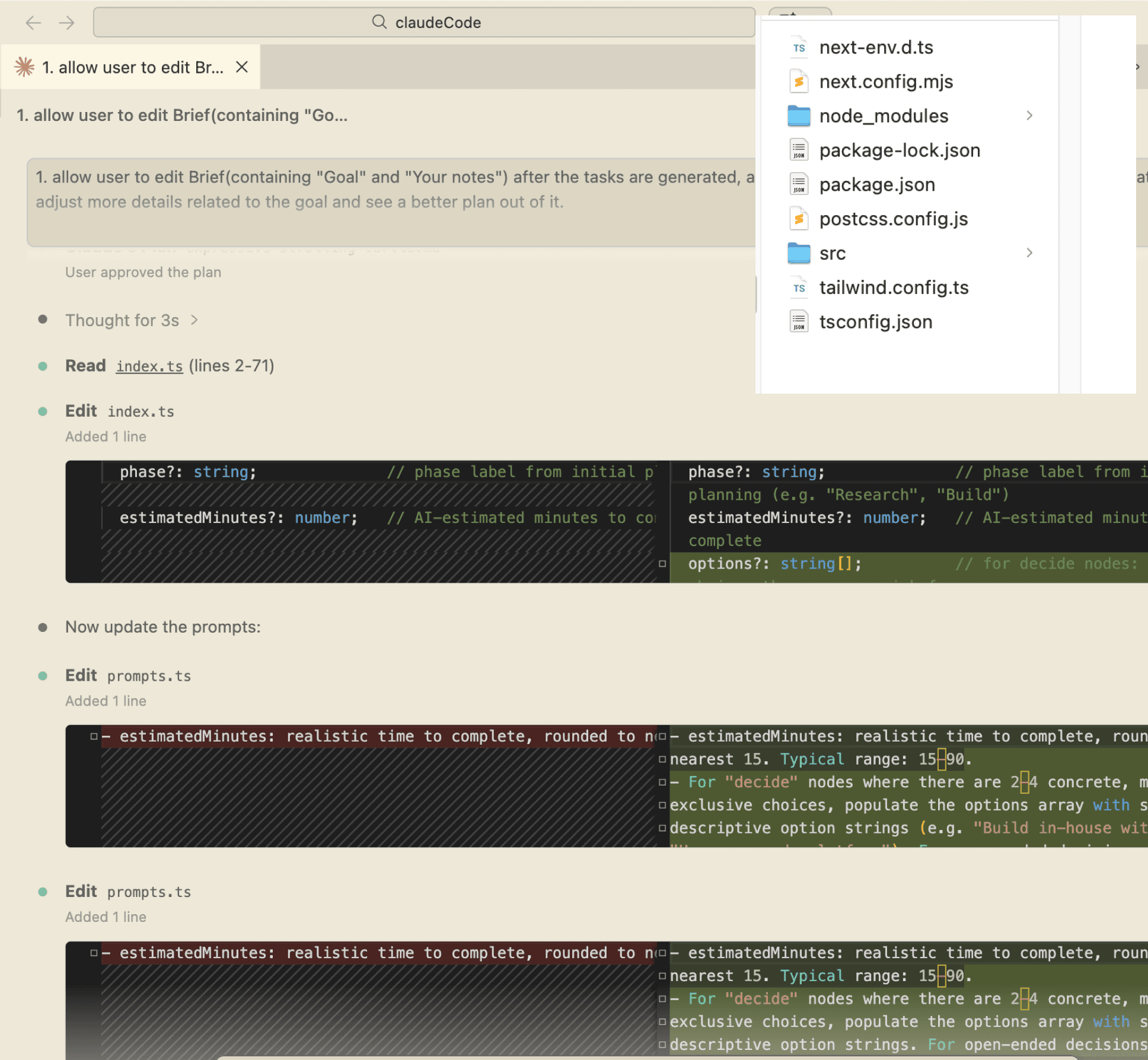1148x1060 pixels.
Task: Select the 'allow user to edit Br...' tab
Action: (133, 68)
